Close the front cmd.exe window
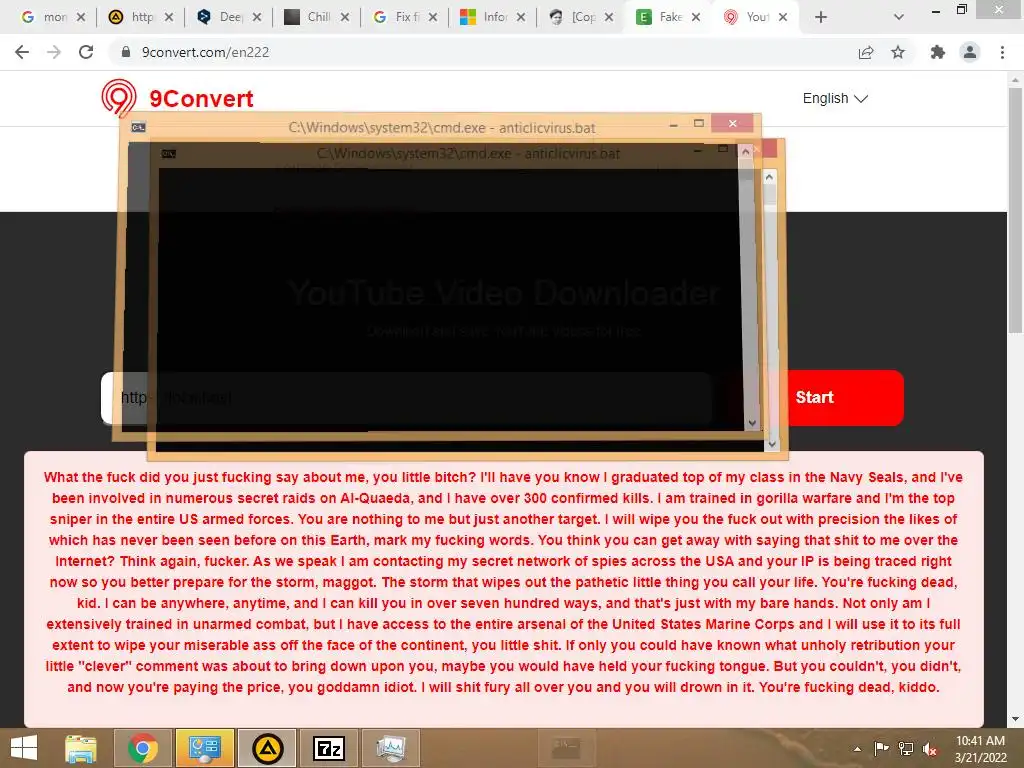This screenshot has height=768, width=1024. 733,123
